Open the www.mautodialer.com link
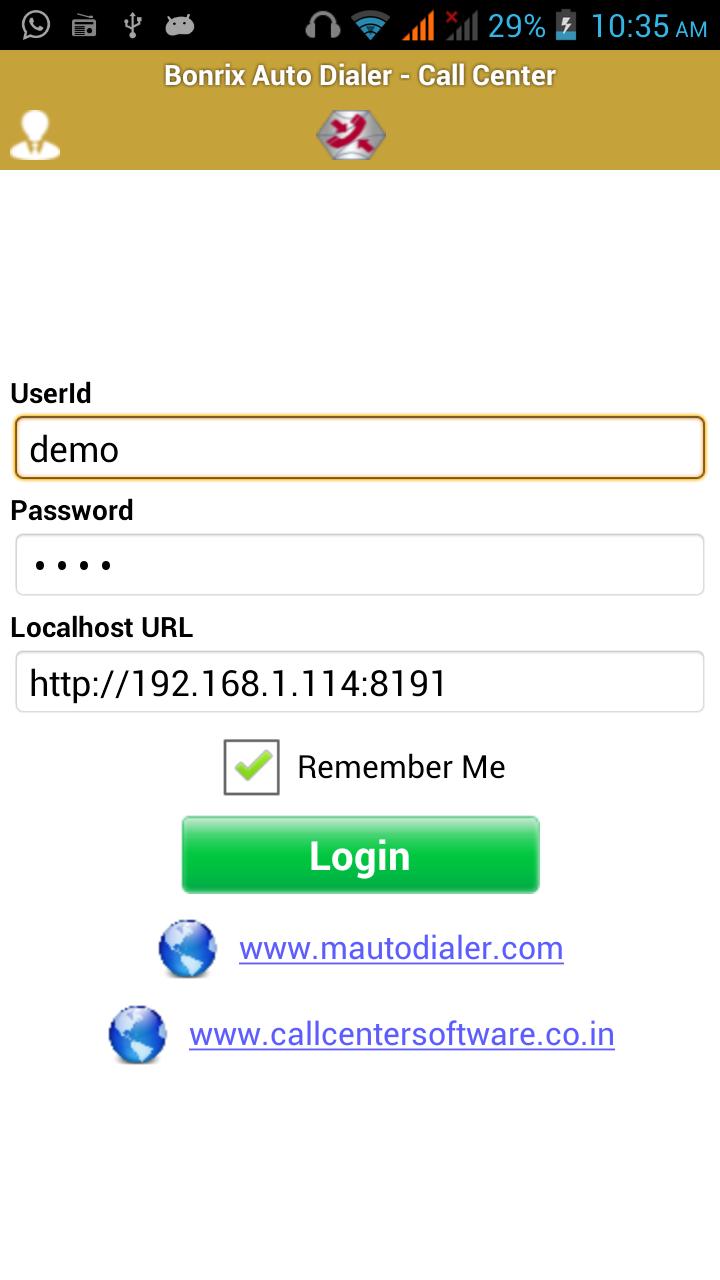720x1280 pixels. coord(401,948)
